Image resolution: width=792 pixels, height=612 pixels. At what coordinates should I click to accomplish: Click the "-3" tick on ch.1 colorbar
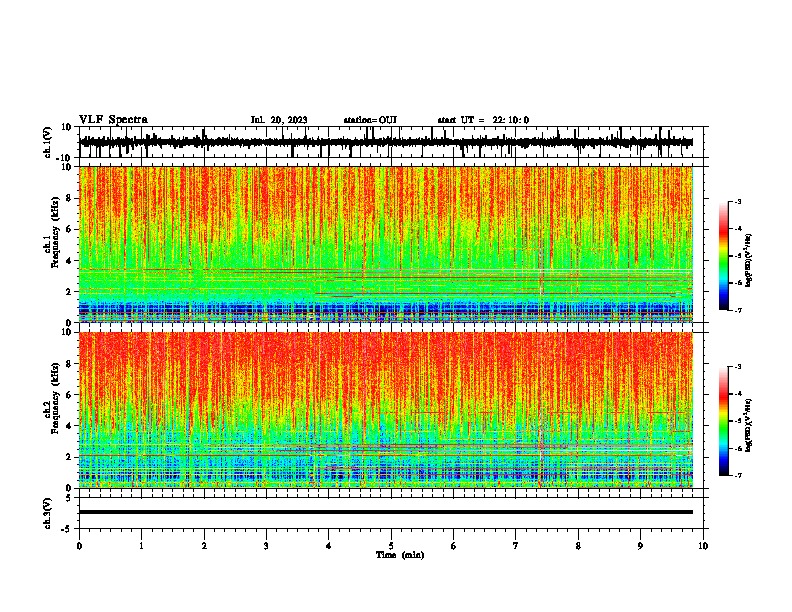737,201
